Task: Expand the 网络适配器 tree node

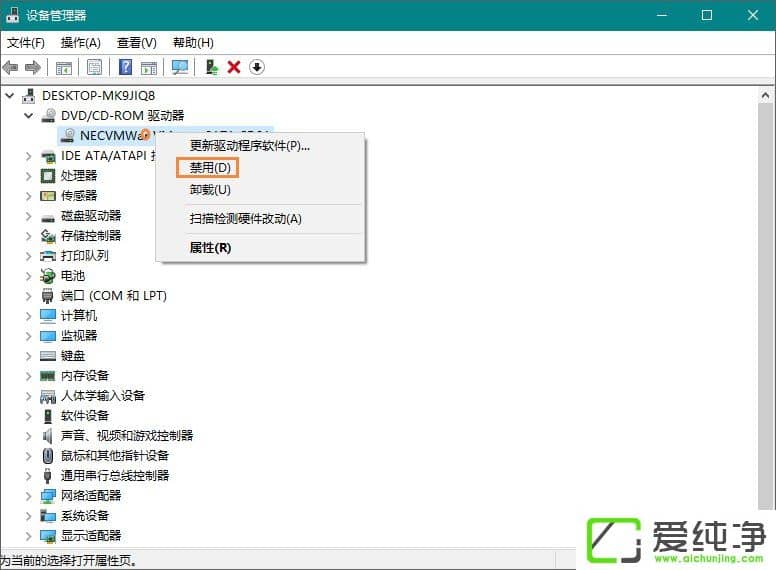Action: pos(29,496)
